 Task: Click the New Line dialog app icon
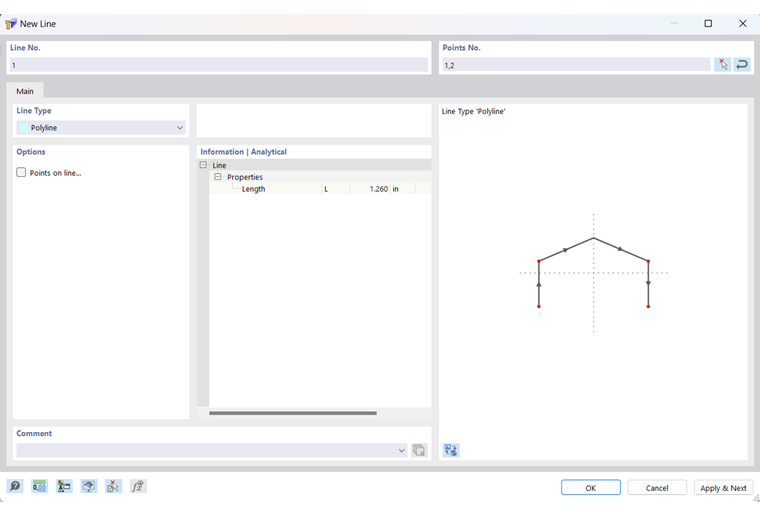tap(11, 24)
